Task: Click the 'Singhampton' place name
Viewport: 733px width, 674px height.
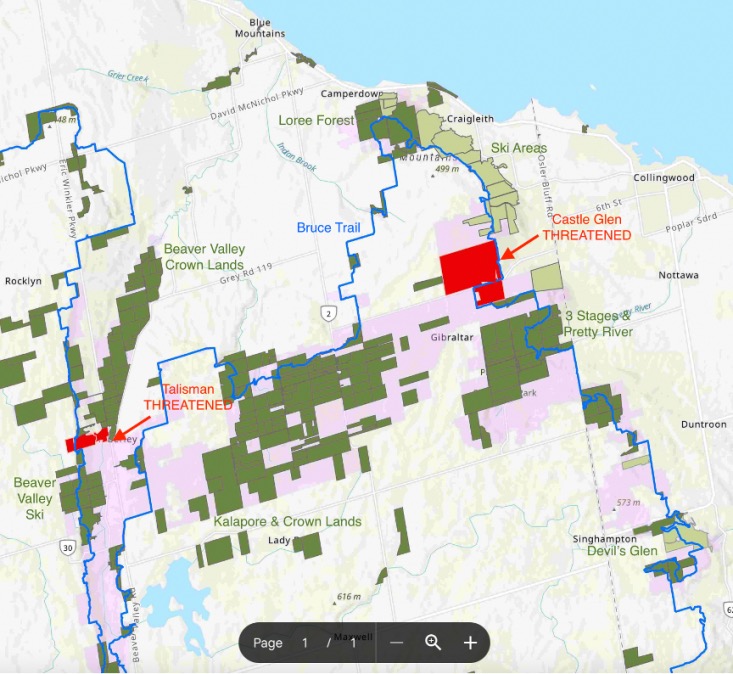Action: (x=604, y=539)
